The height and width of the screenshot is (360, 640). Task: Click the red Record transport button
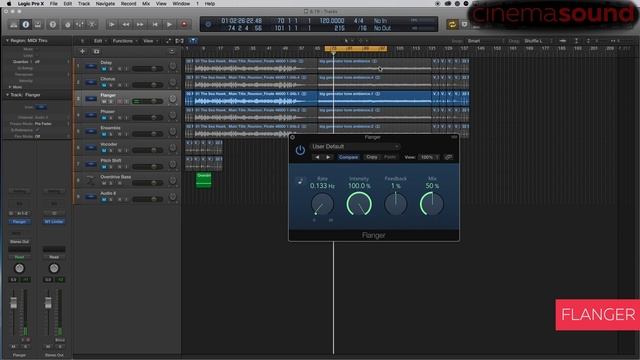coord(184,24)
